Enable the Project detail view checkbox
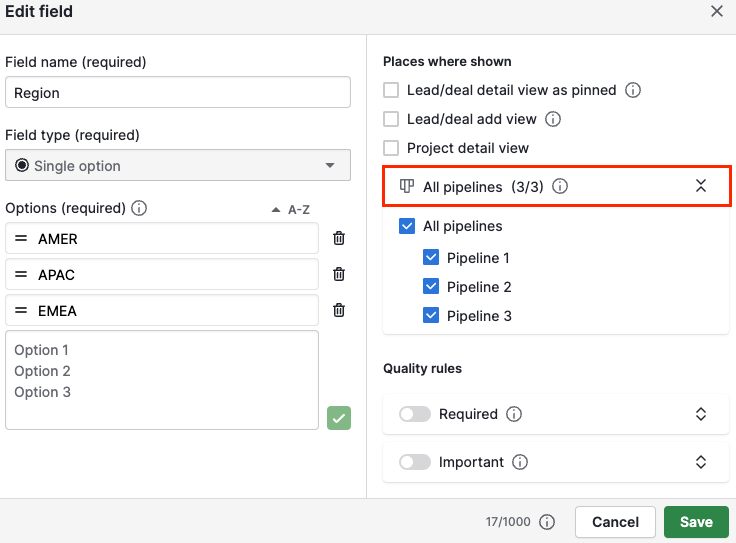Screen dimensions: 736x543 [391, 148]
